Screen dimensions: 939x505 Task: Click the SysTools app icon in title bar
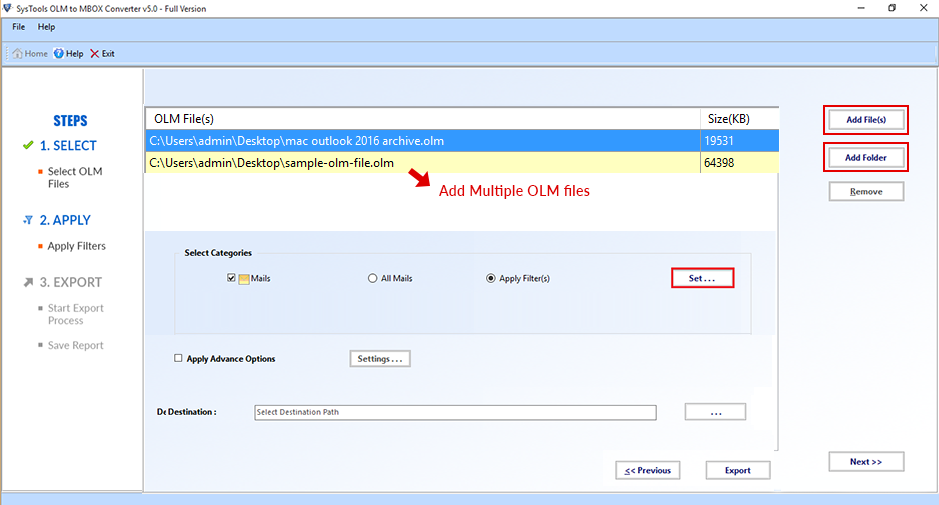click(10, 8)
